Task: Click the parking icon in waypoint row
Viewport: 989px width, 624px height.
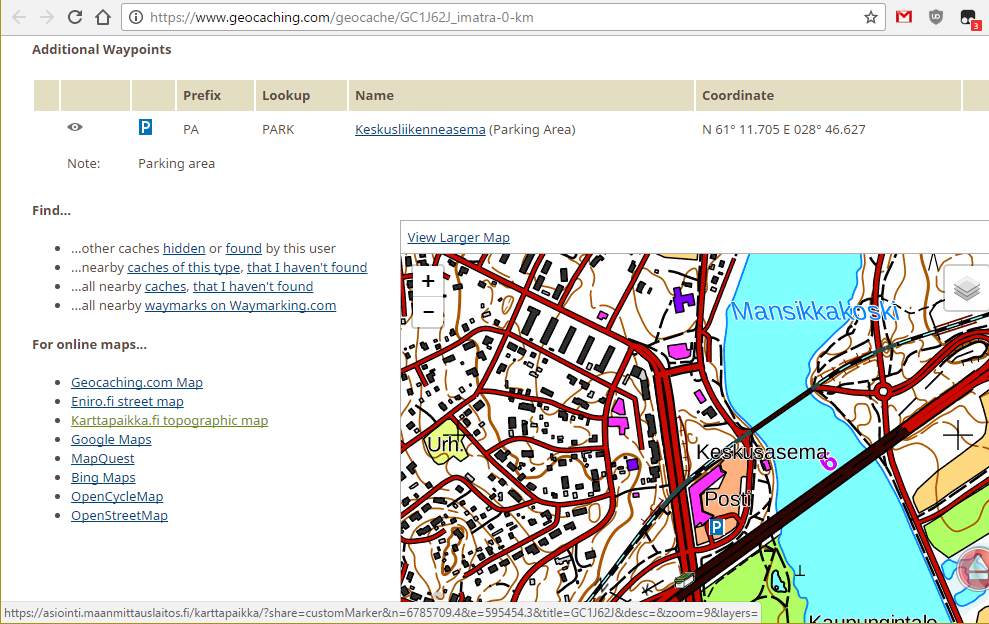Action: click(145, 128)
